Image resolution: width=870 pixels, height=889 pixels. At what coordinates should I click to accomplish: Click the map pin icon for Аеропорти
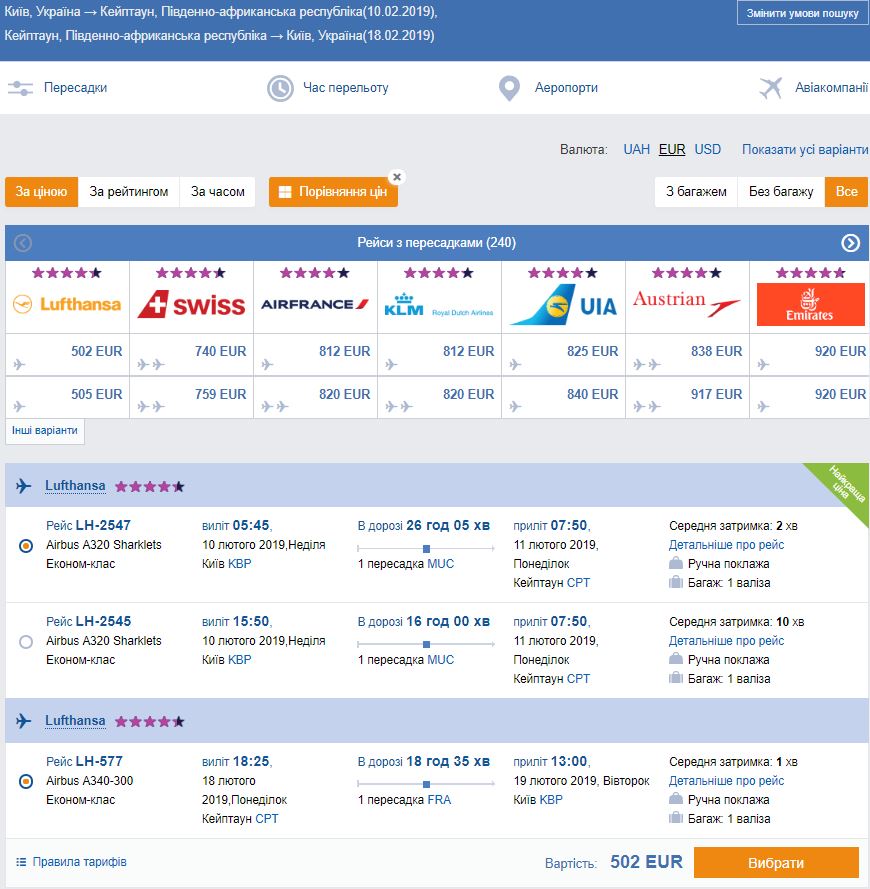(509, 88)
